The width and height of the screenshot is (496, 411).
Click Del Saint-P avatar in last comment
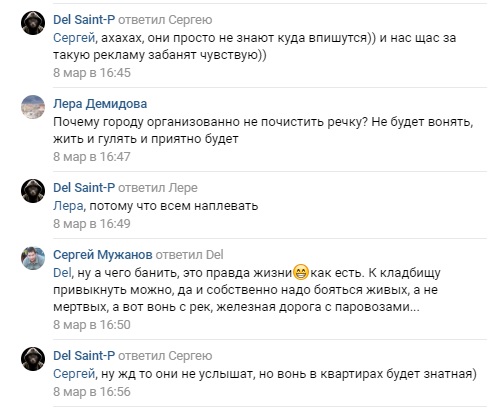[x=33, y=359]
